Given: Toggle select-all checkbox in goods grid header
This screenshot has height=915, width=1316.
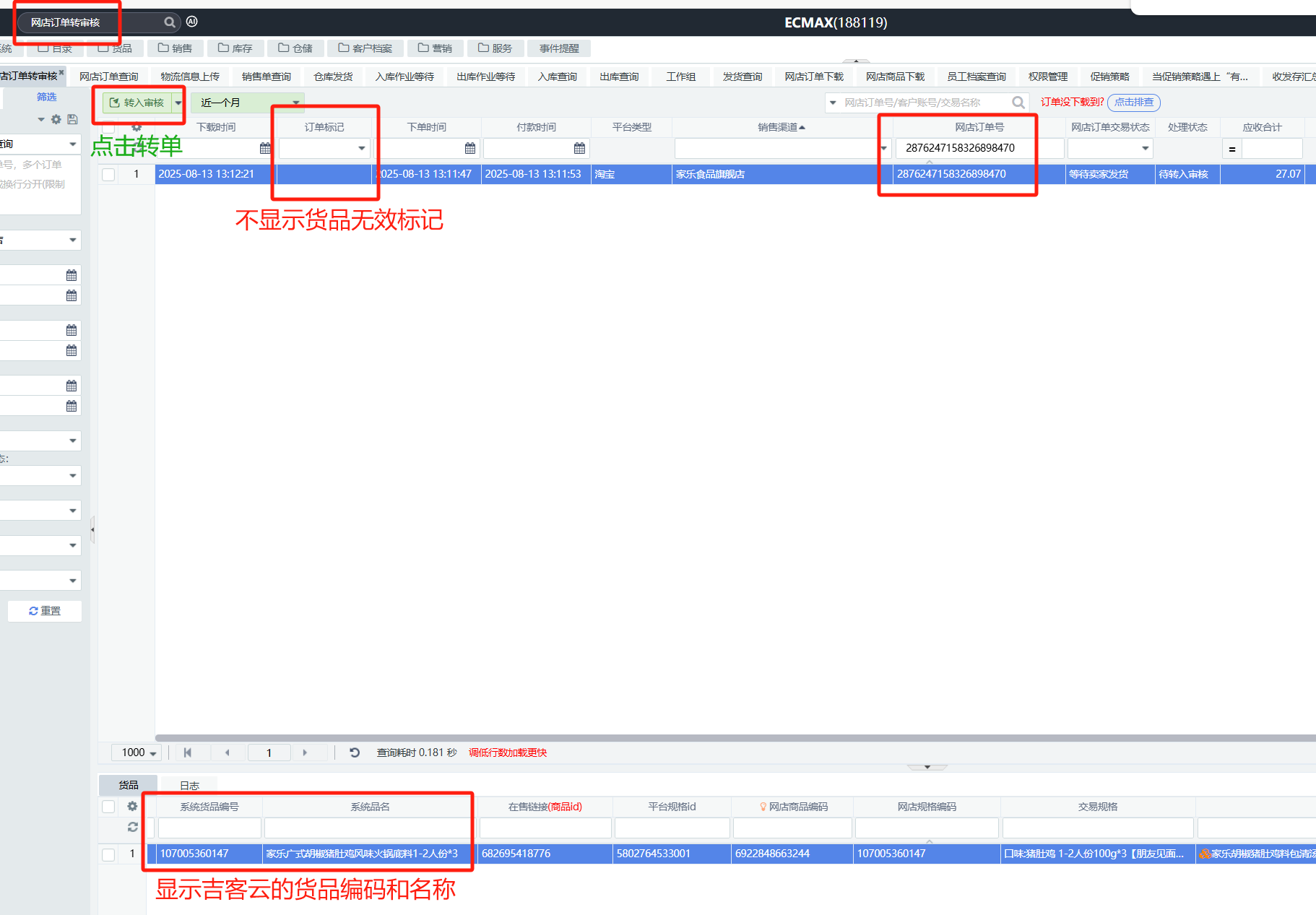Looking at the screenshot, I should 108,807.
